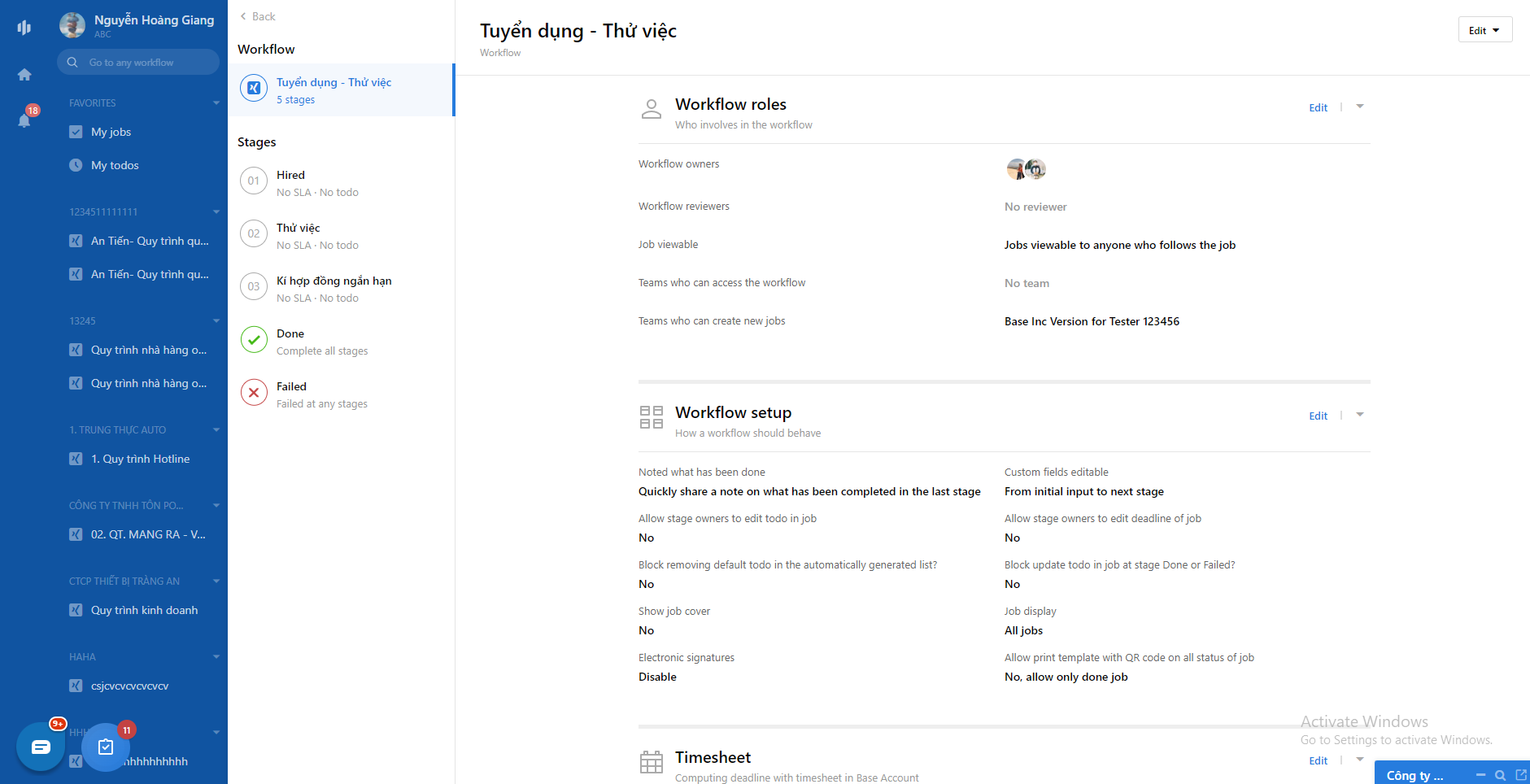Expand the 1. TRUNG THỰC AUTO group
This screenshot has width=1530, height=784.
(x=216, y=429)
